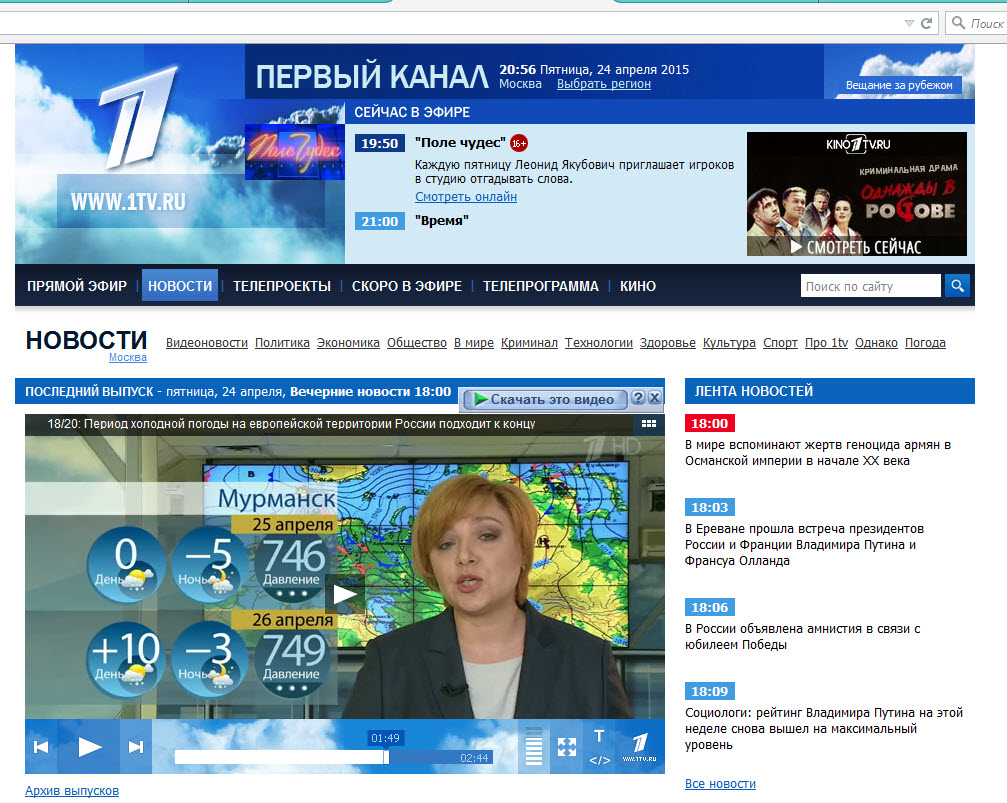Open 'Культура' news category
The height and width of the screenshot is (803, 1007).
[729, 343]
